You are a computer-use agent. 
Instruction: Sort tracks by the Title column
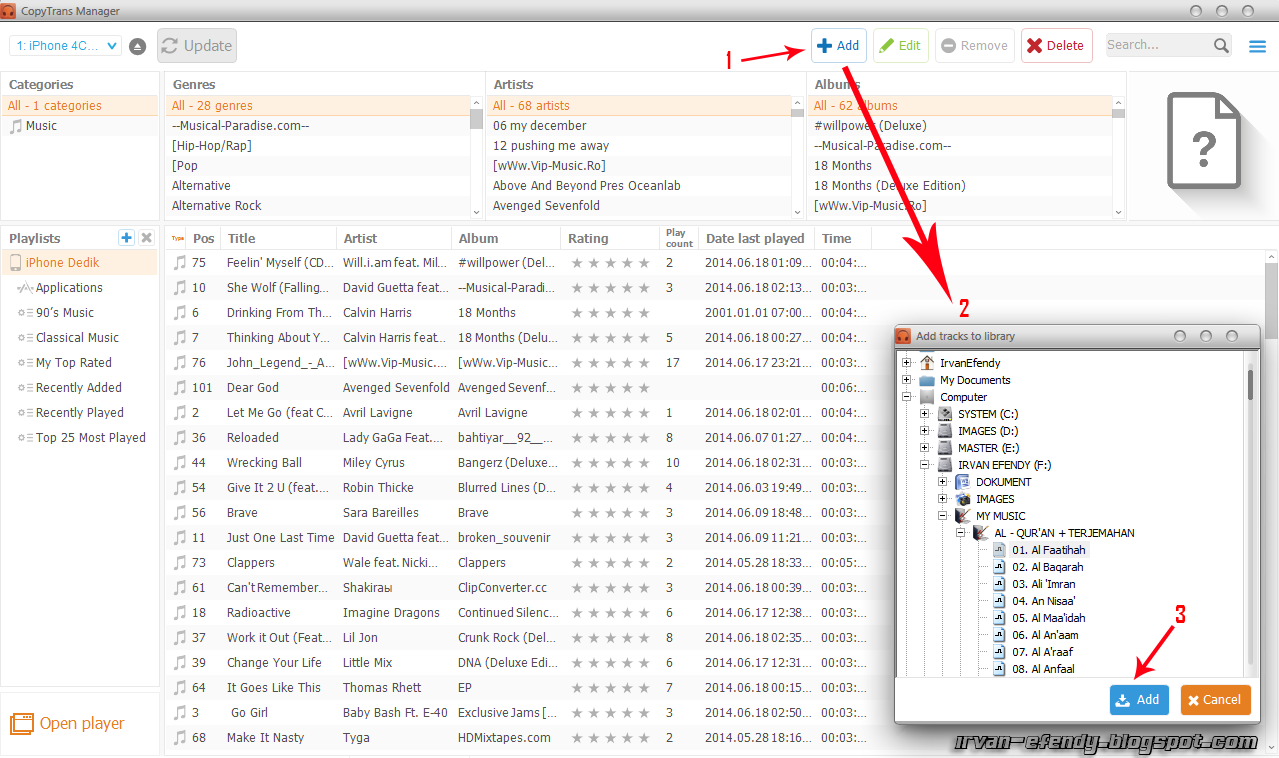pyautogui.click(x=279, y=238)
